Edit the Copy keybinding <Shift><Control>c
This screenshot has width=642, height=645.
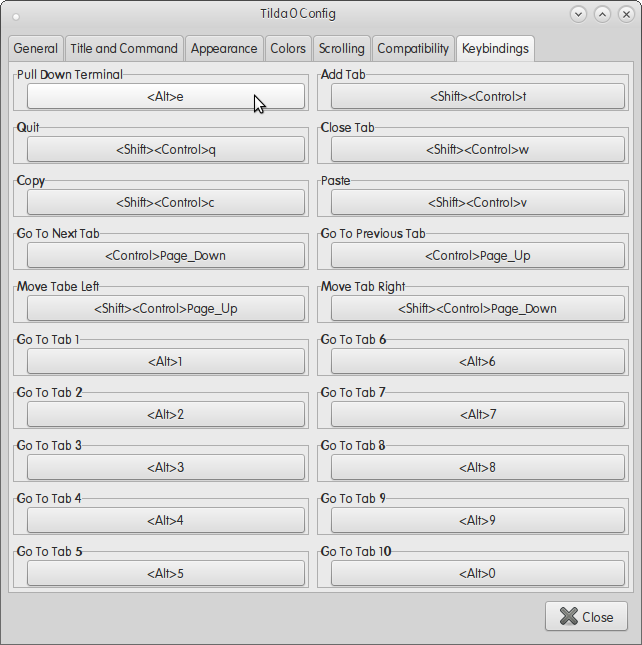pos(166,202)
